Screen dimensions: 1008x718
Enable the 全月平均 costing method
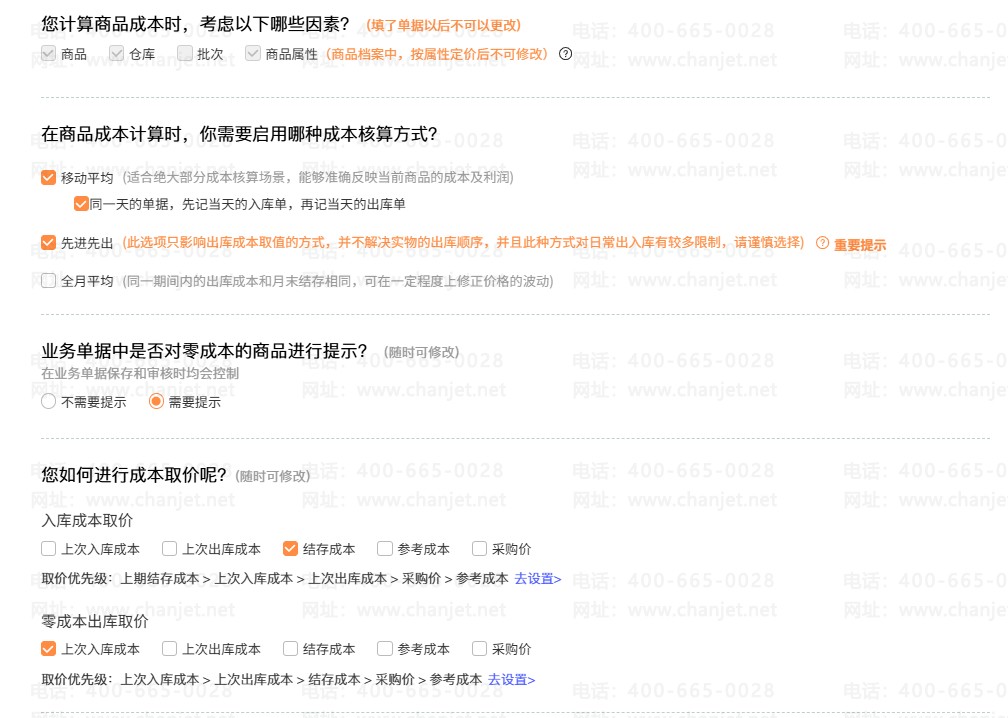pos(48,281)
